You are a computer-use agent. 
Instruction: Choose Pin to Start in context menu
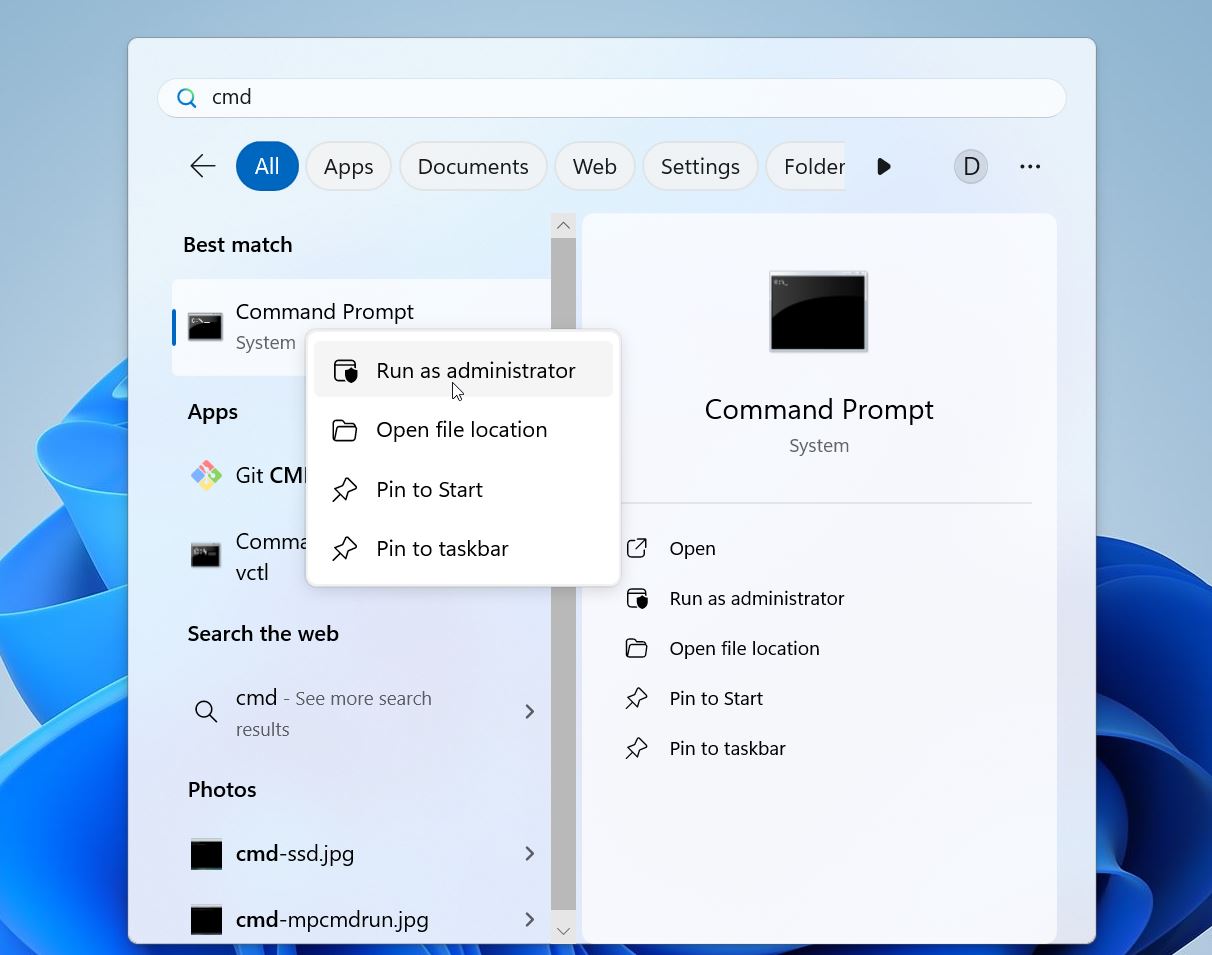pos(463,490)
